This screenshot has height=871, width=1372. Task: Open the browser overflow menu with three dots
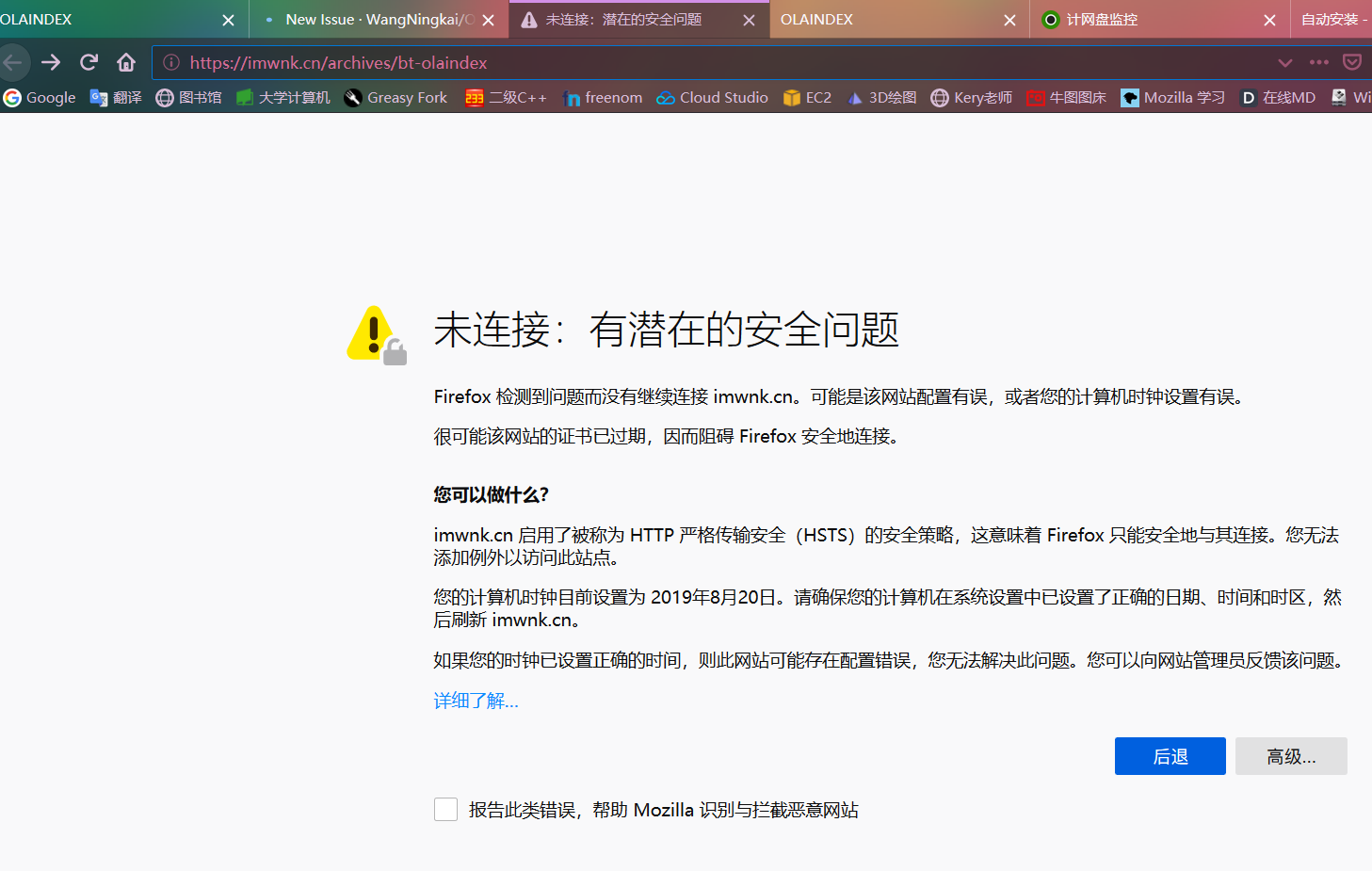[x=1318, y=63]
